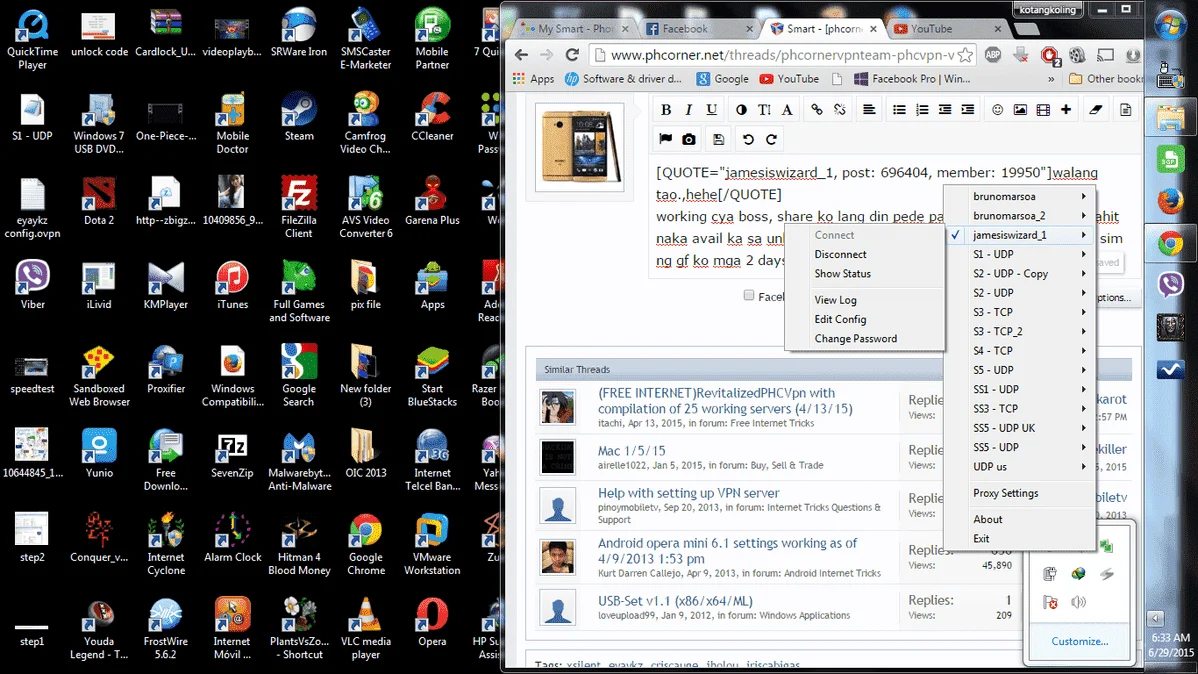Tick the Facebook share checkbox
The image size is (1198, 674).
[x=749, y=296]
